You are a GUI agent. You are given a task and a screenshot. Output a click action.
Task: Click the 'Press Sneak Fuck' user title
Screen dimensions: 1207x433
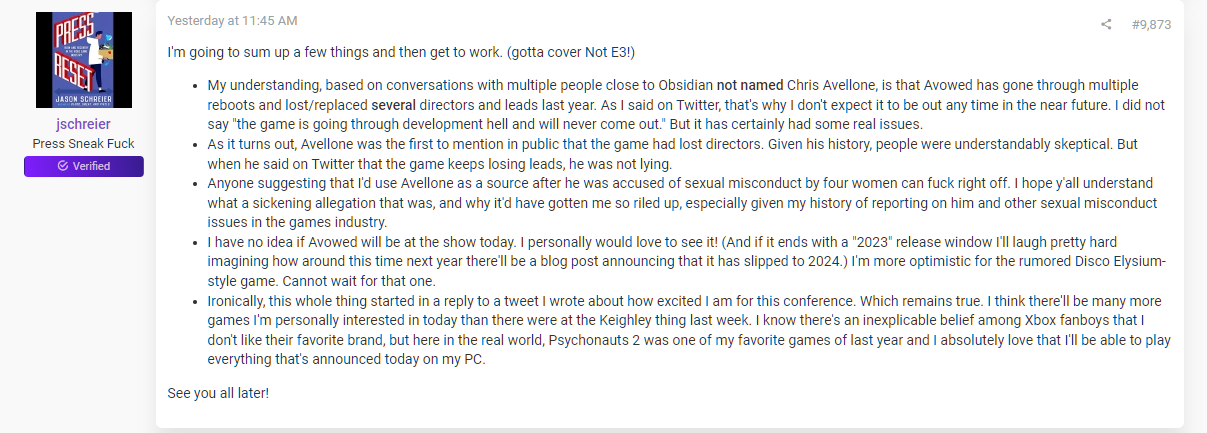coord(84,144)
